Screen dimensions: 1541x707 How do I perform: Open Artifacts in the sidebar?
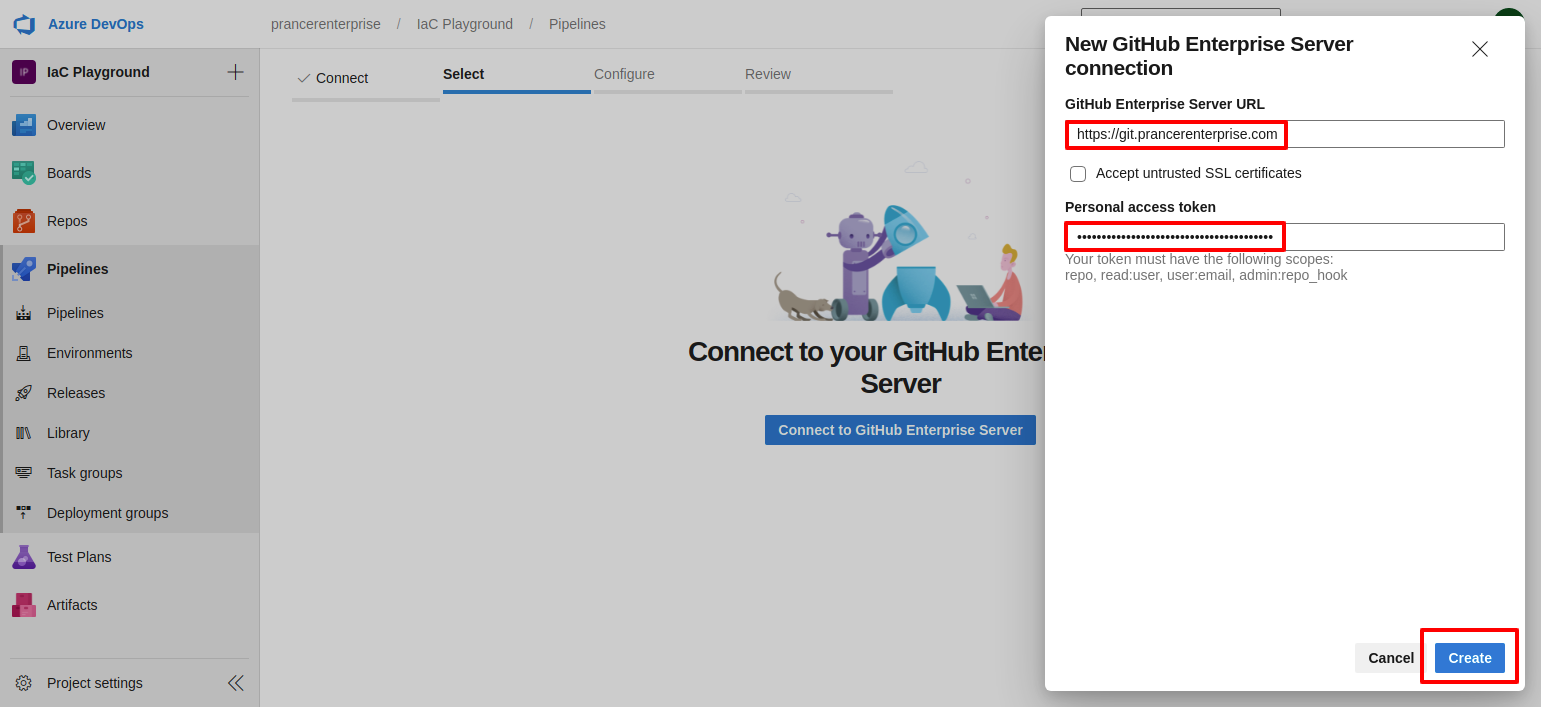(x=72, y=605)
